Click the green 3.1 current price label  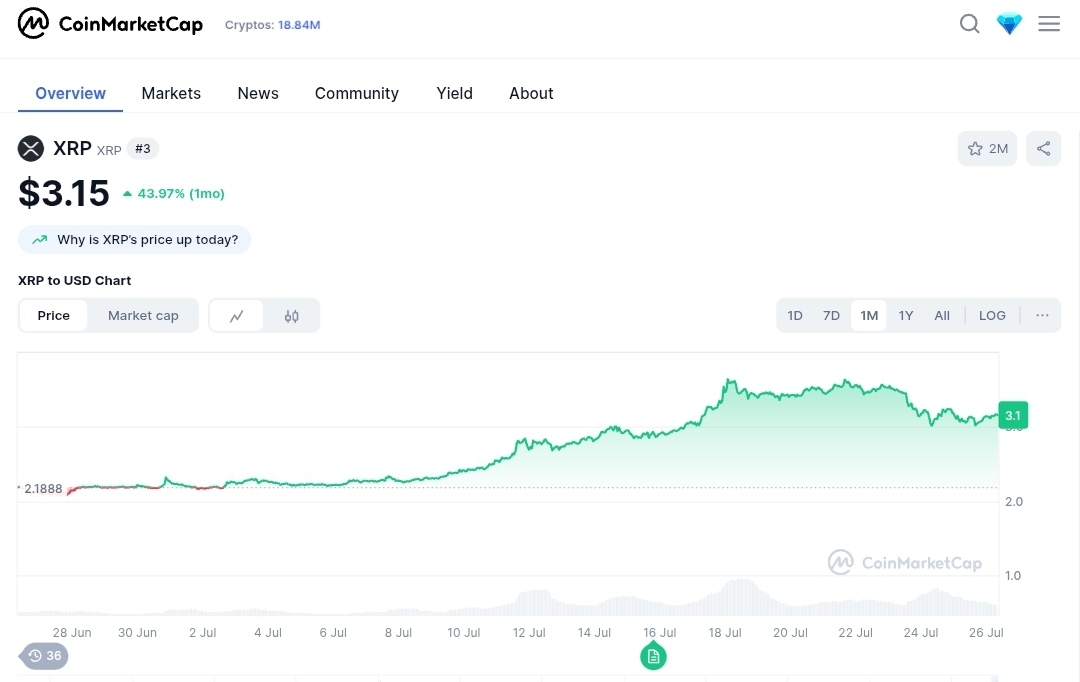pos(1012,415)
